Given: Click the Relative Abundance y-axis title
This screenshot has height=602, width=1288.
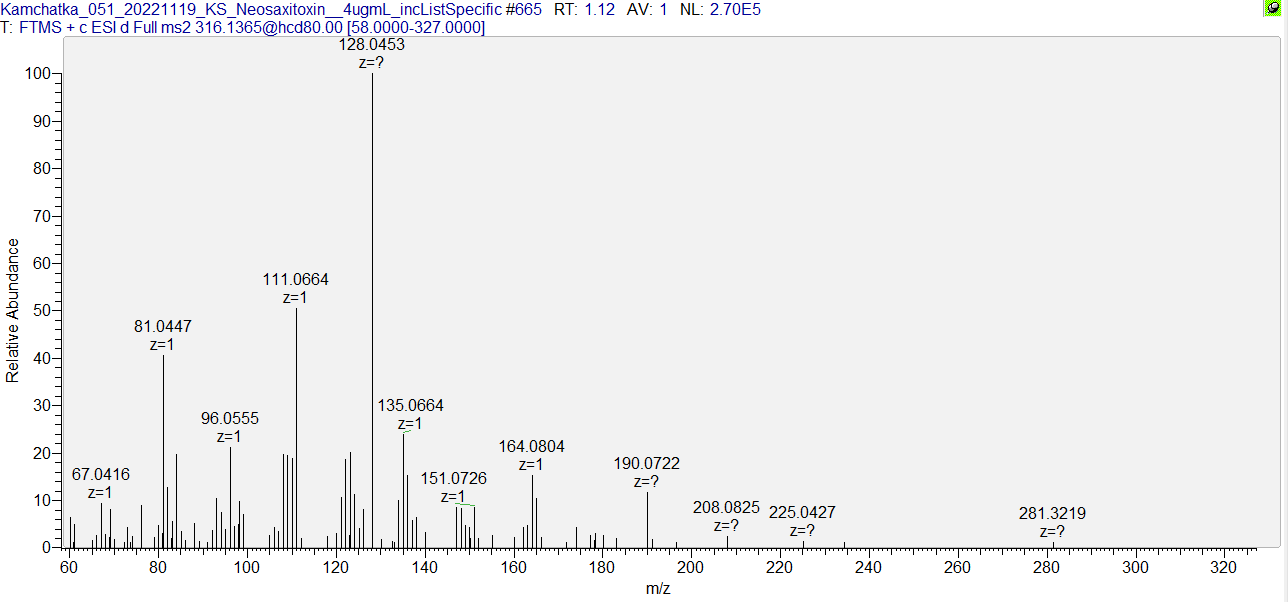Looking at the screenshot, I should pos(13,310).
